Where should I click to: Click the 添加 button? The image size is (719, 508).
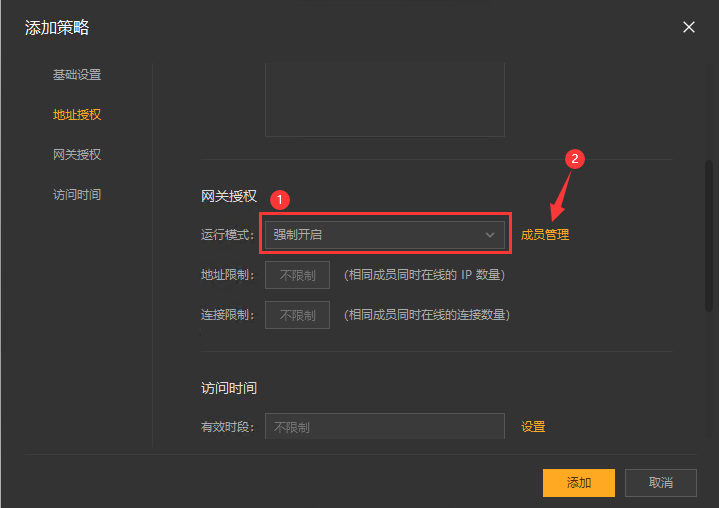tap(579, 483)
